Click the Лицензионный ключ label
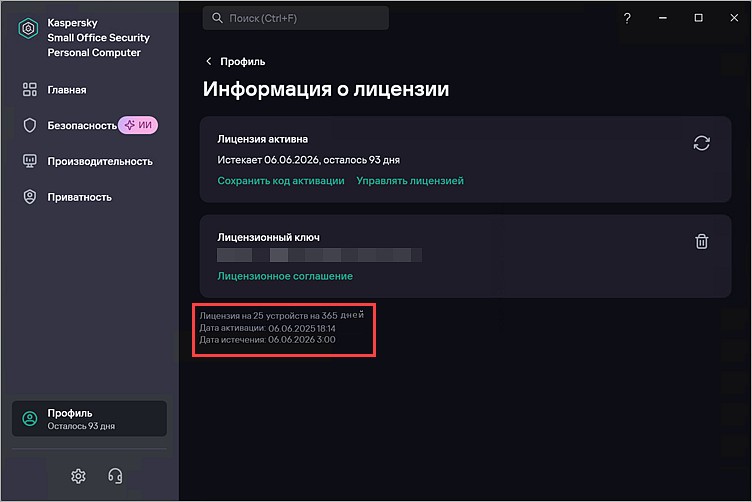The height and width of the screenshot is (502, 752). pyautogui.click(x=268, y=237)
